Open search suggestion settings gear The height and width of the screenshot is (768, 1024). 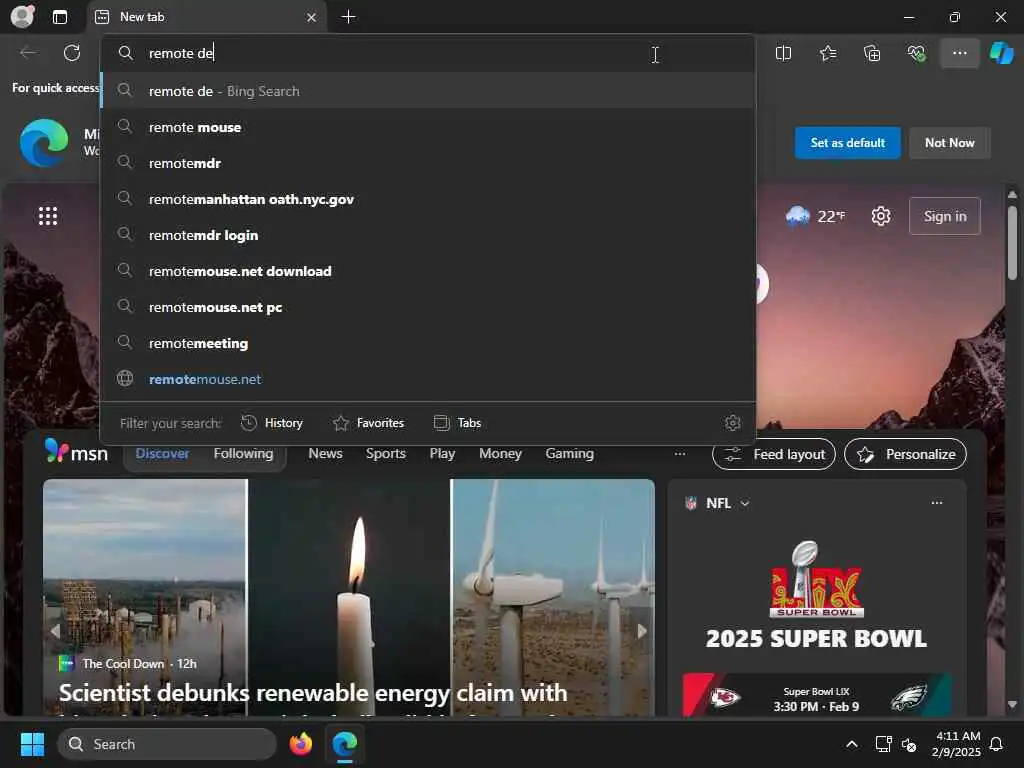pyautogui.click(x=732, y=423)
